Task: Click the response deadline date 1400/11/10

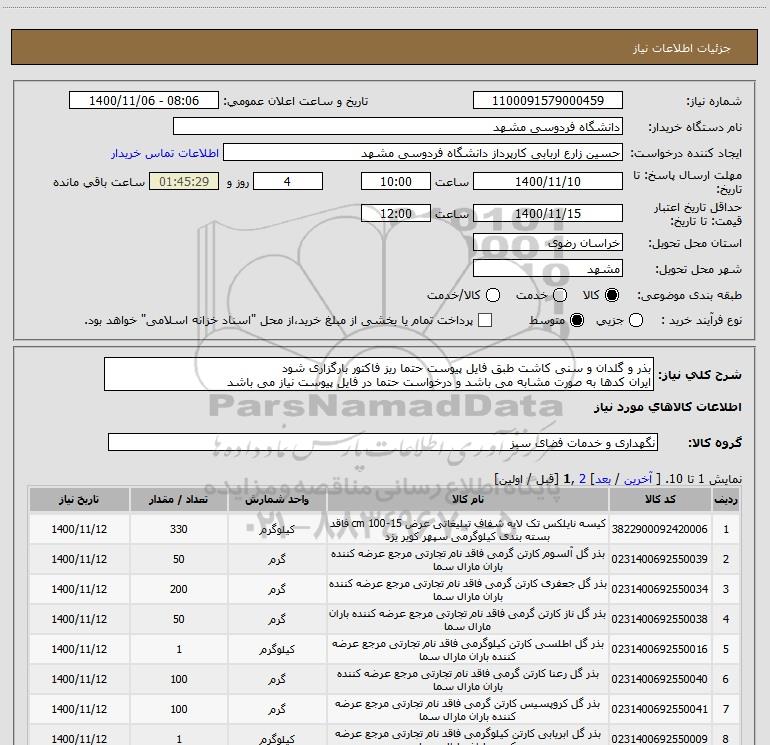Action: coord(548,181)
